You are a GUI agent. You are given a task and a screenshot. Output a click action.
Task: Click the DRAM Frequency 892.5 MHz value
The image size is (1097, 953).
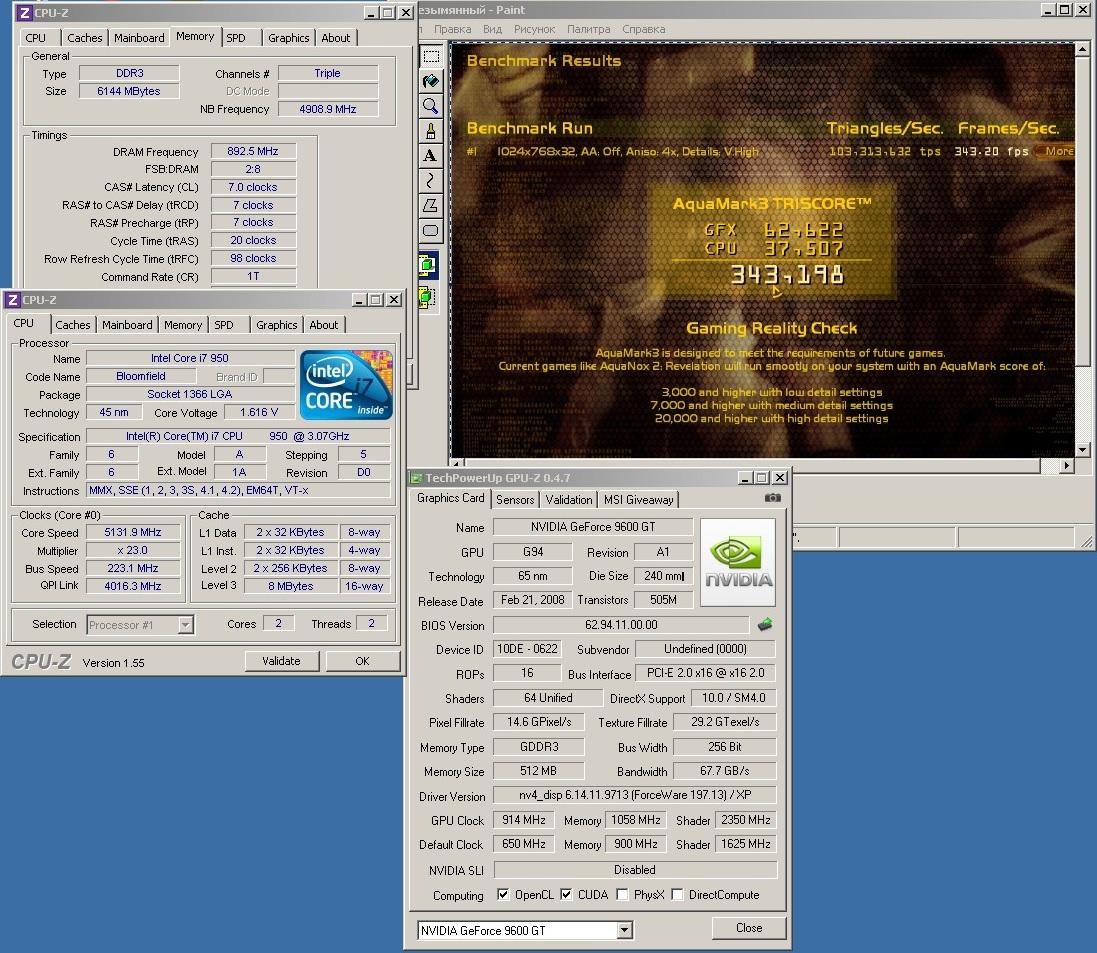253,151
